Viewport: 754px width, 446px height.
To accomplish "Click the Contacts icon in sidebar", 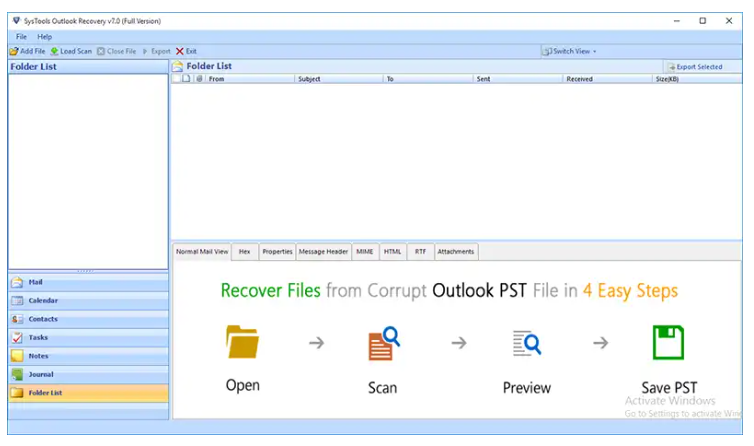I will click(x=17, y=319).
